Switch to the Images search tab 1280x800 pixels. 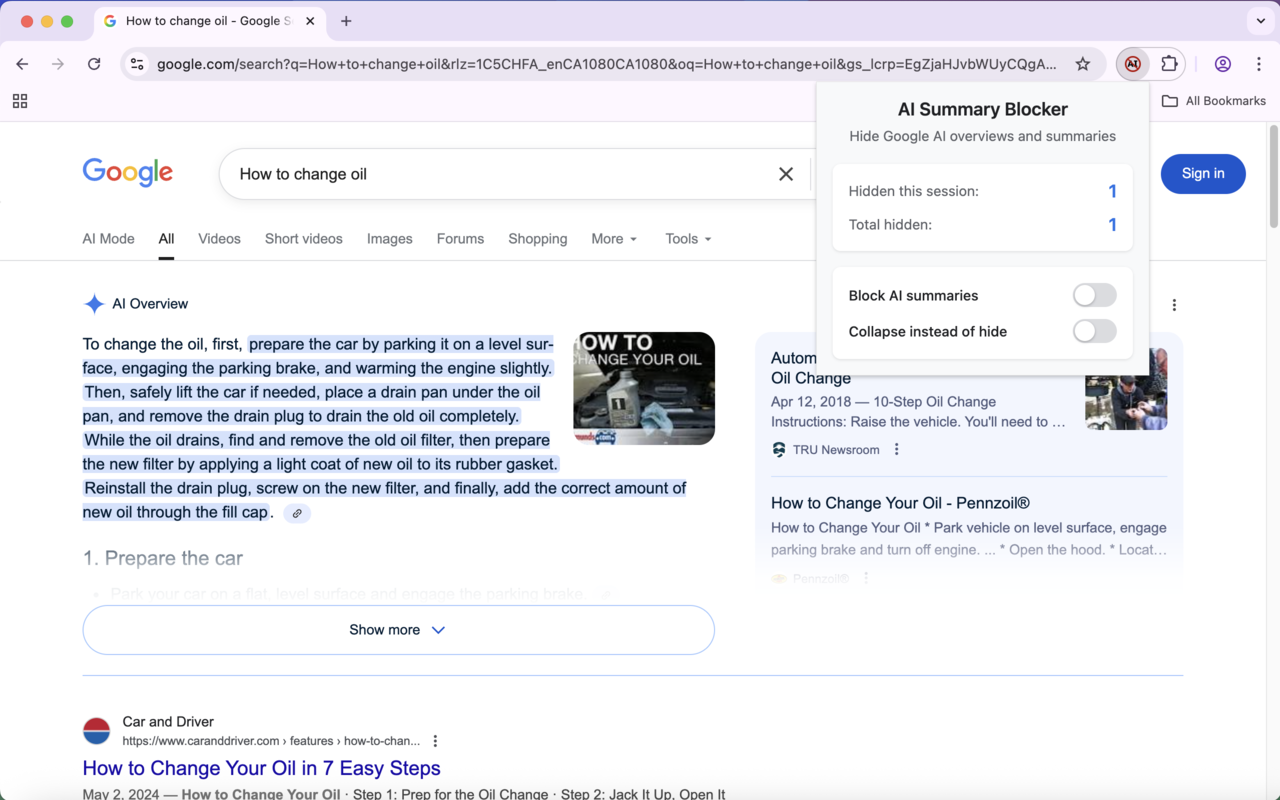389,239
